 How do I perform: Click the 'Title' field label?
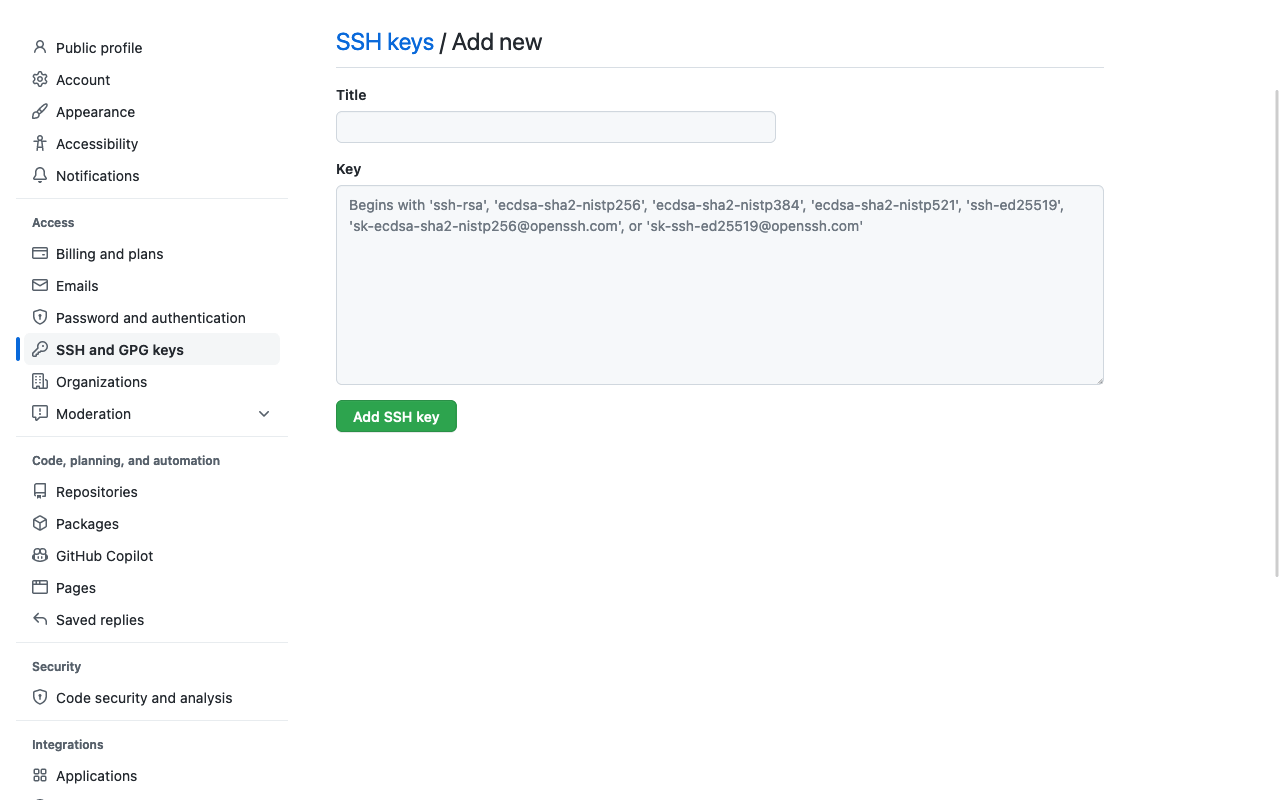coord(351,95)
